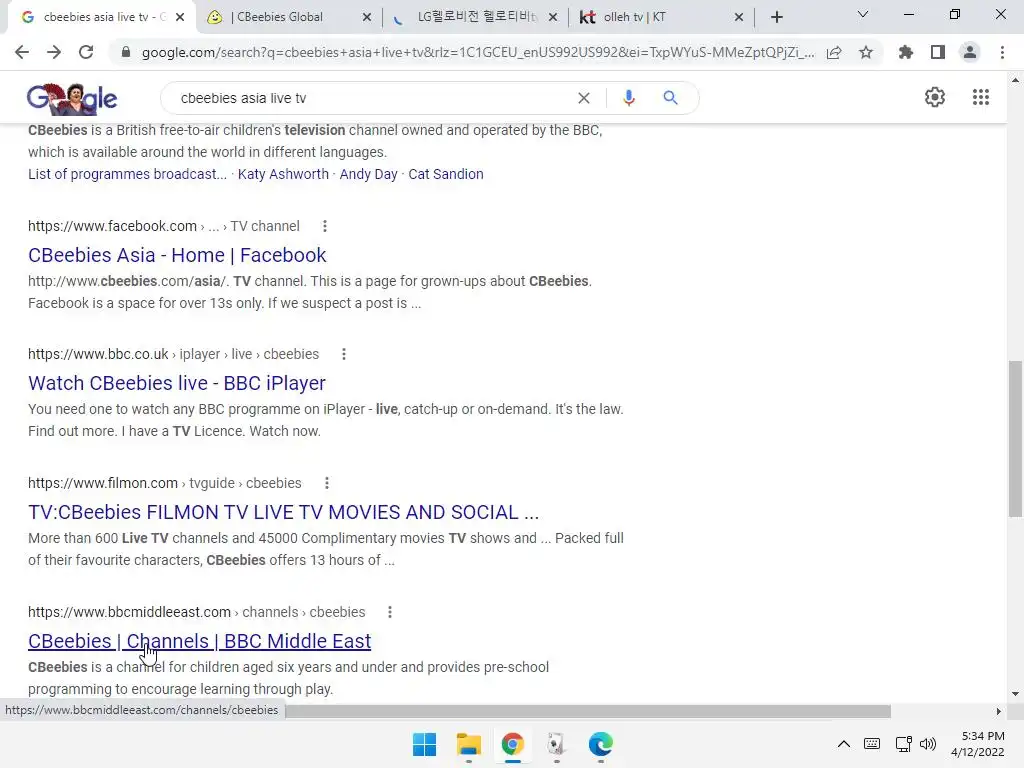The image size is (1024, 768).
Task: Open the Google doodle logo
Action: [72, 99]
